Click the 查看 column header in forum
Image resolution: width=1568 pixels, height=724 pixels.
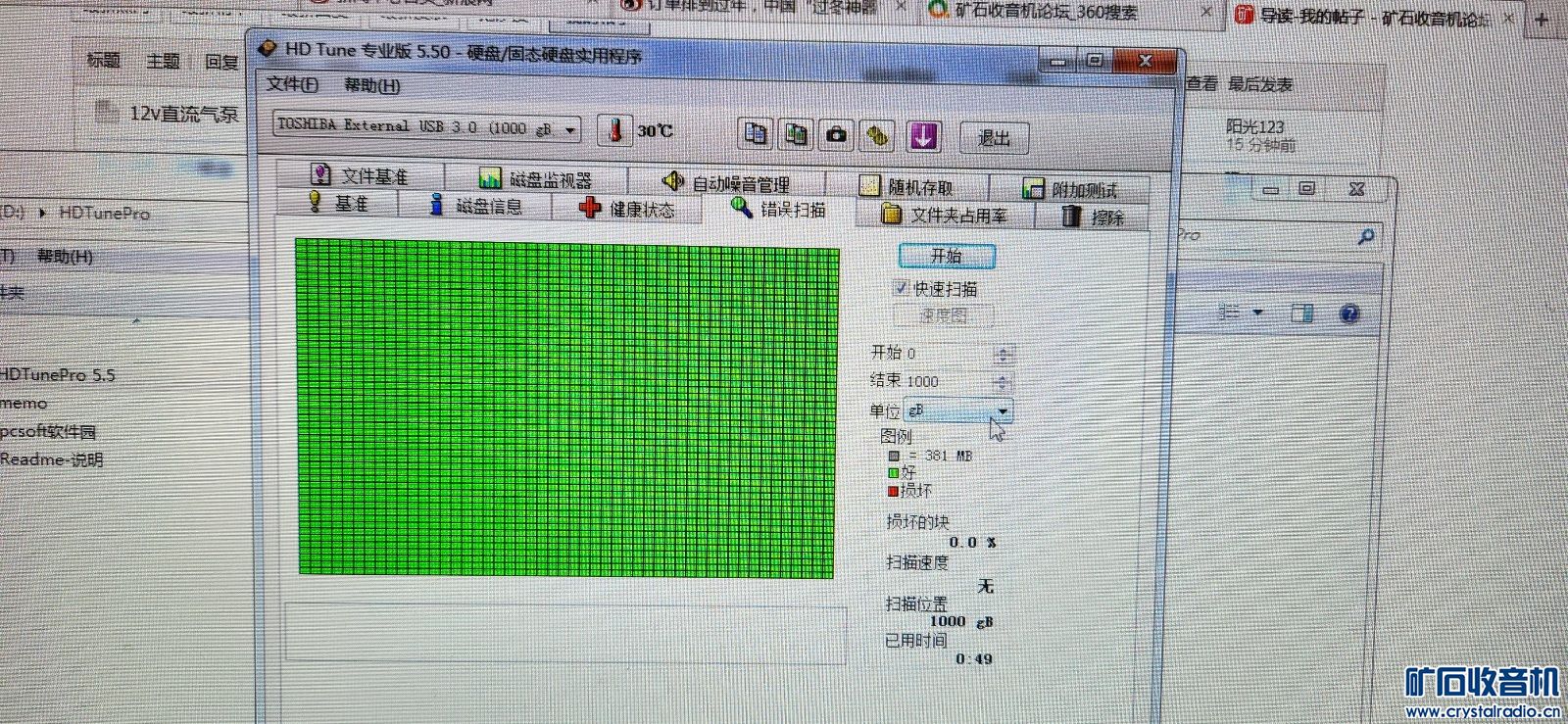click(x=1202, y=84)
